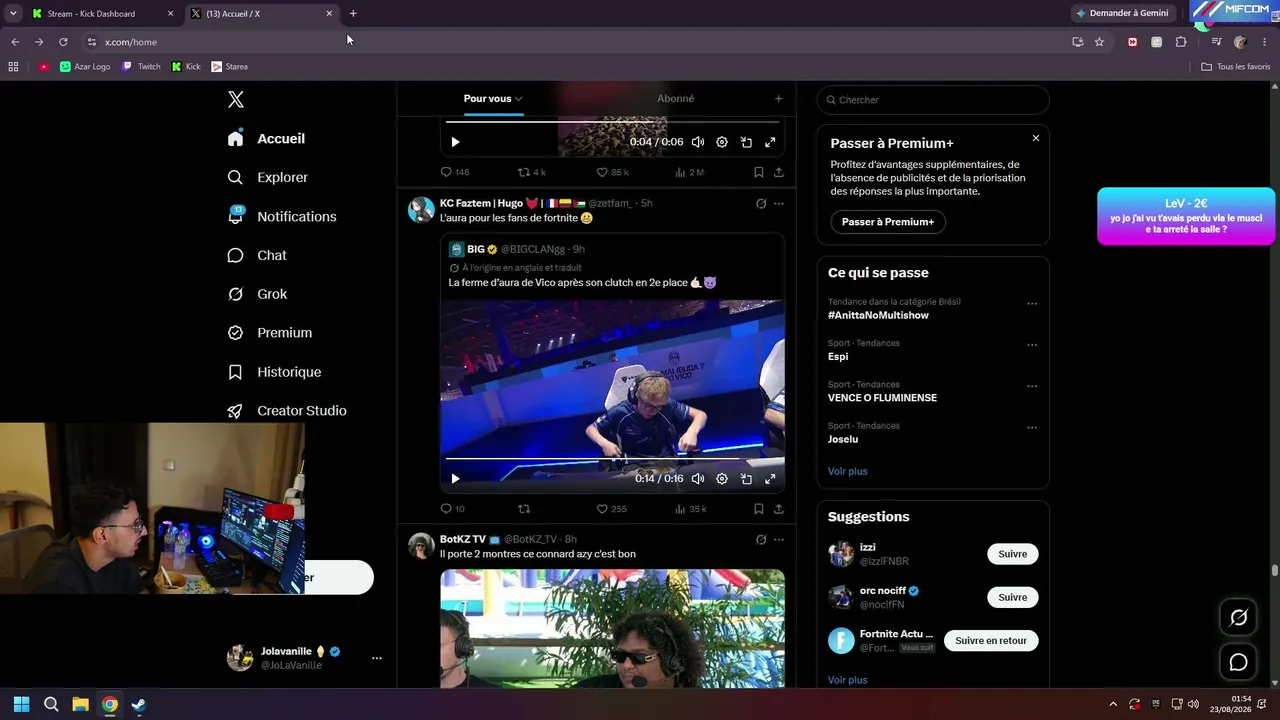
Task: Like the post with 85 k likes
Action: pyautogui.click(x=612, y=172)
